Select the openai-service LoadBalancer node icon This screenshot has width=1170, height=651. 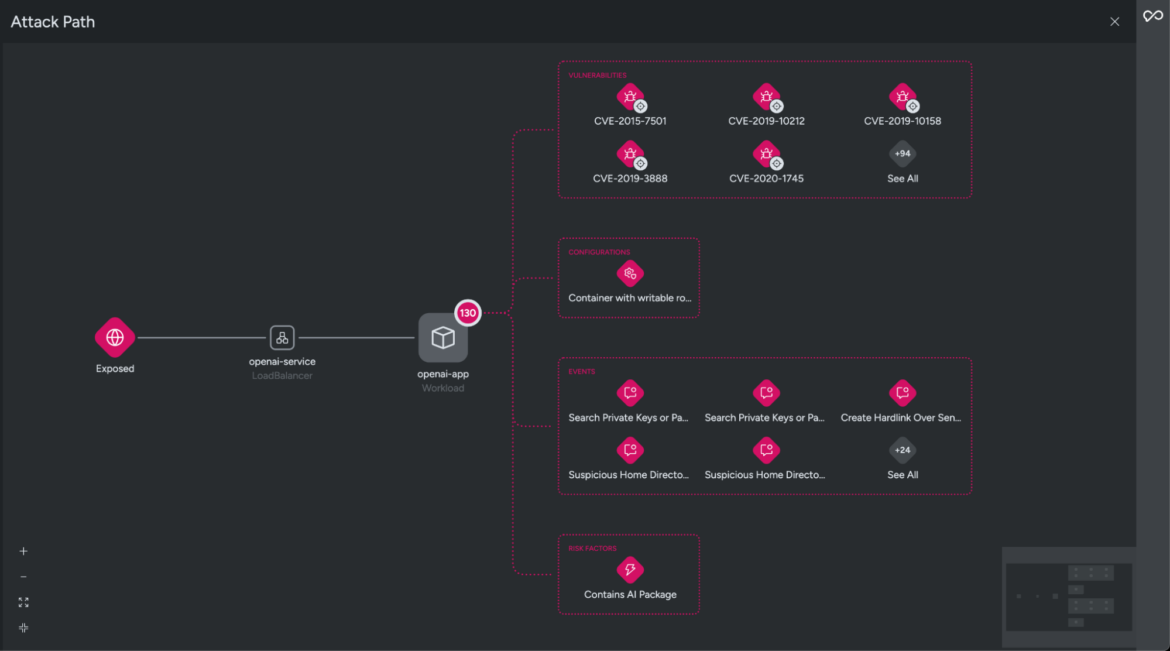coord(282,337)
